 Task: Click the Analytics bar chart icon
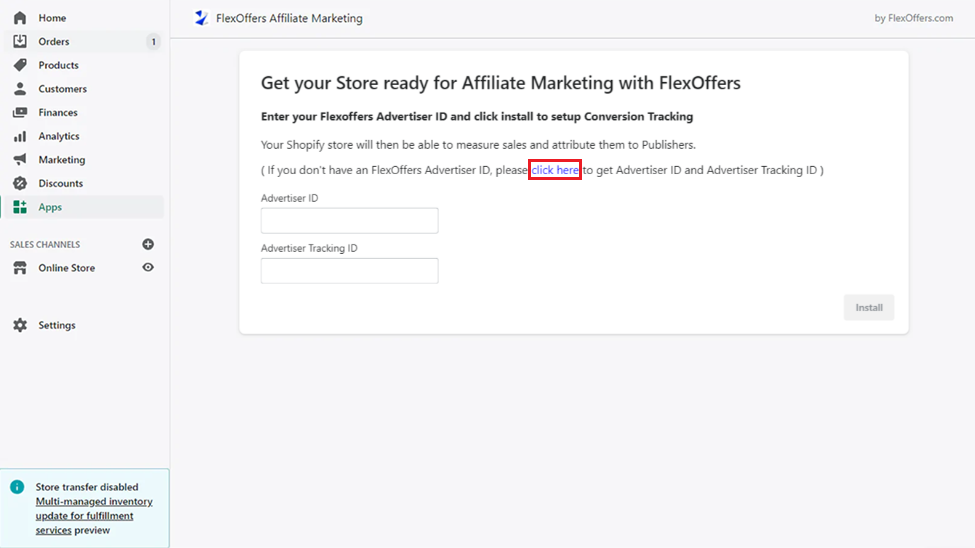click(x=20, y=136)
